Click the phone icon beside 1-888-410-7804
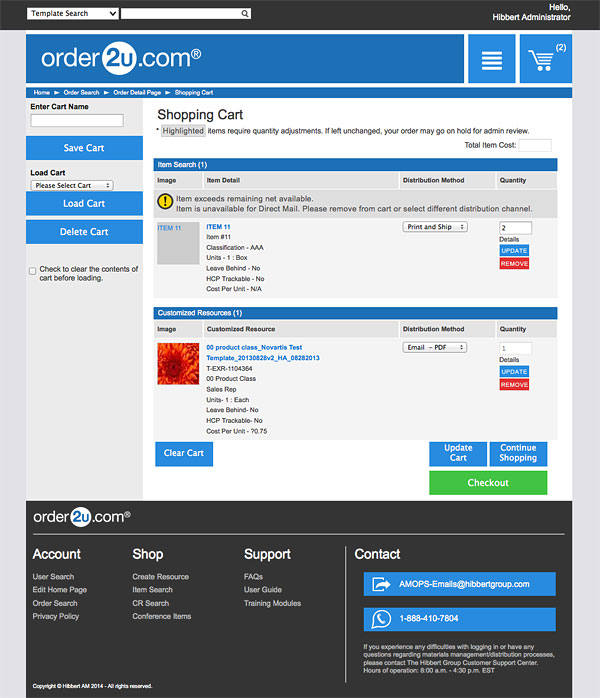The width and height of the screenshot is (600, 698). (381, 619)
